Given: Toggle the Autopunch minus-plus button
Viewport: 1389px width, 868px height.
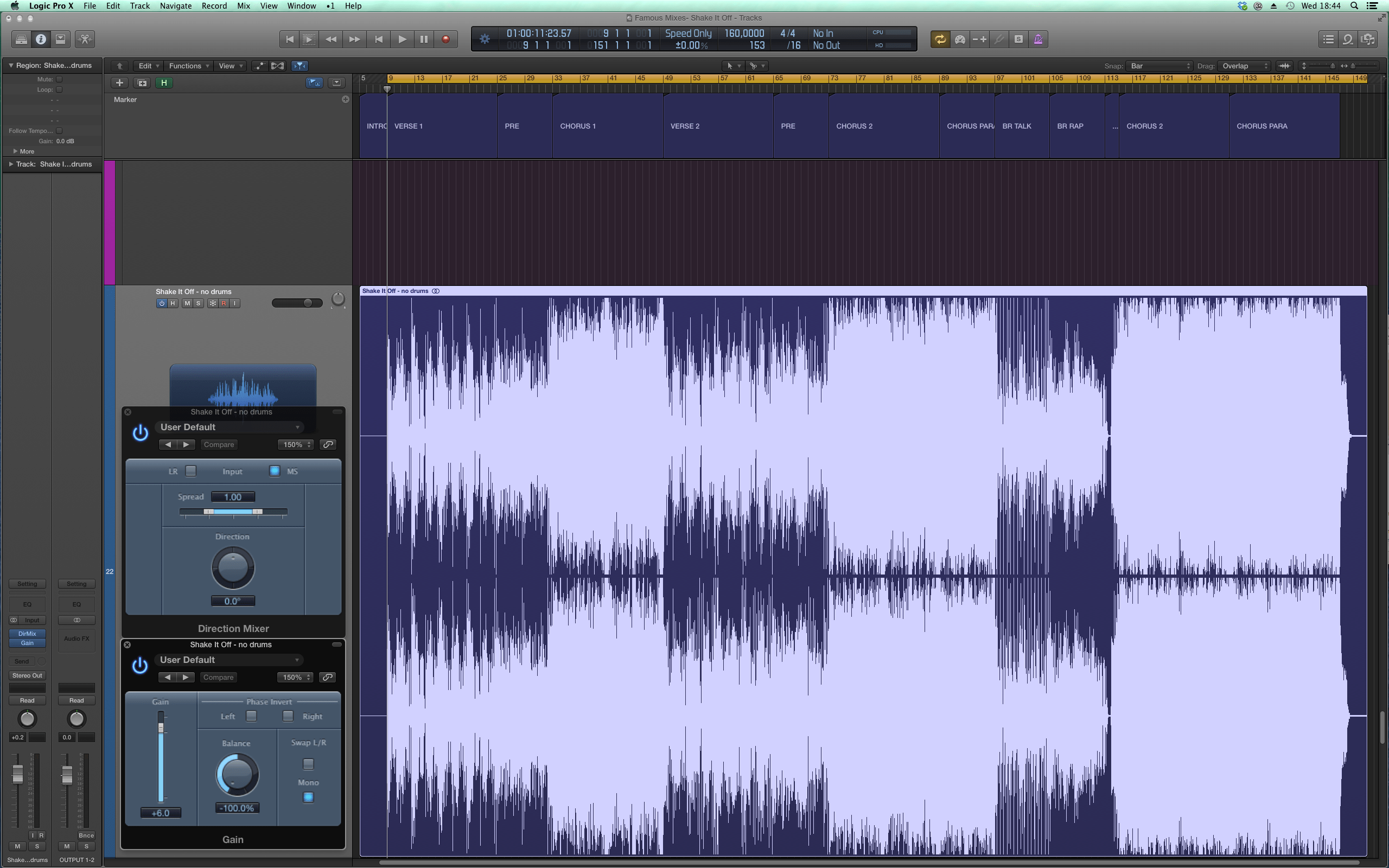Looking at the screenshot, I should click(979, 39).
